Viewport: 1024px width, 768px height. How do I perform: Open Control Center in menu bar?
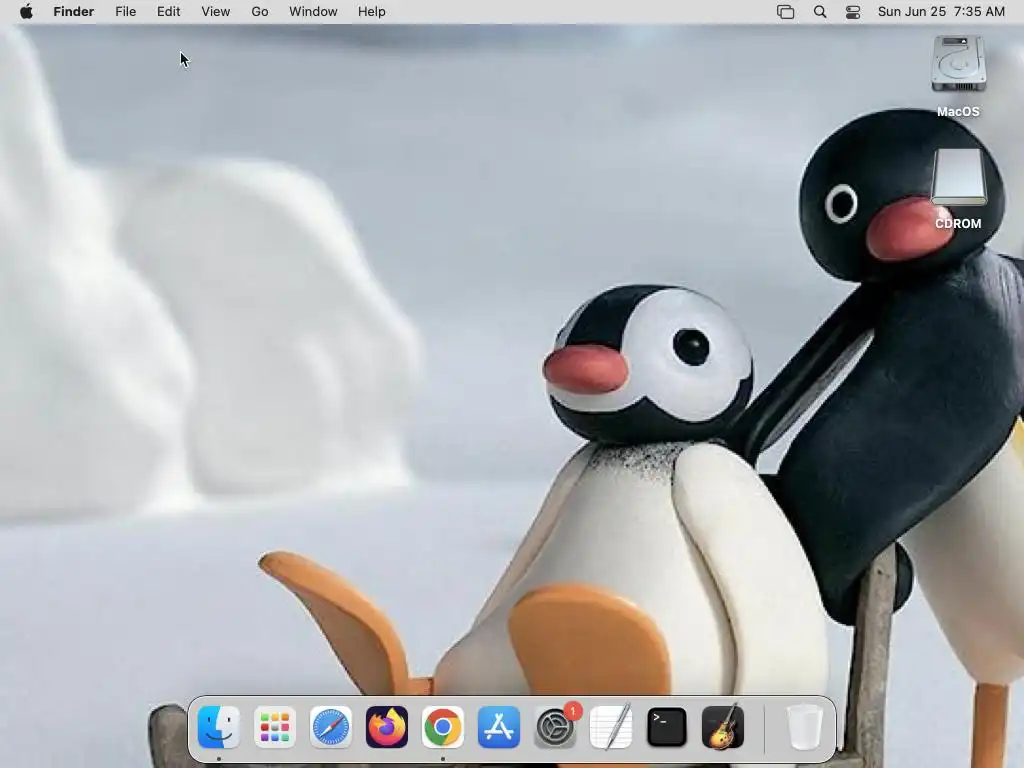pos(853,12)
